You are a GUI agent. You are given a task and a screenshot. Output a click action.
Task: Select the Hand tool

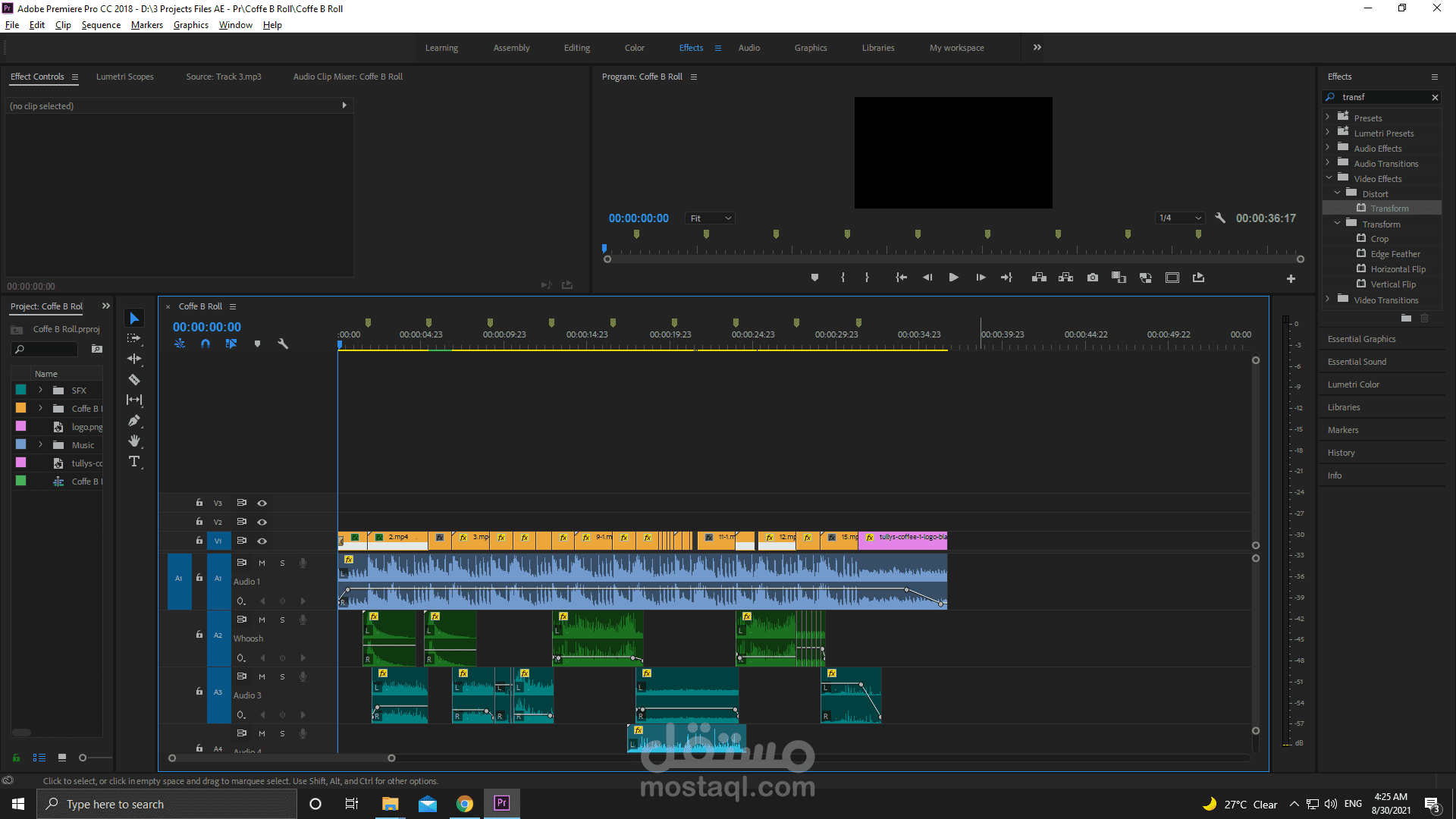pos(134,441)
